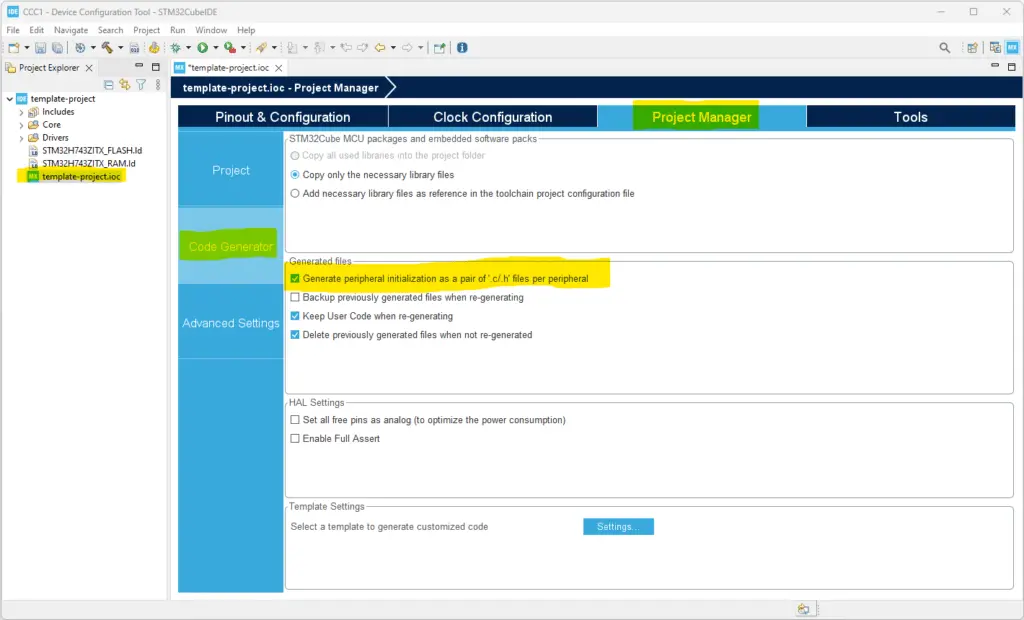Enable Backup previously generated files option

(x=295, y=297)
